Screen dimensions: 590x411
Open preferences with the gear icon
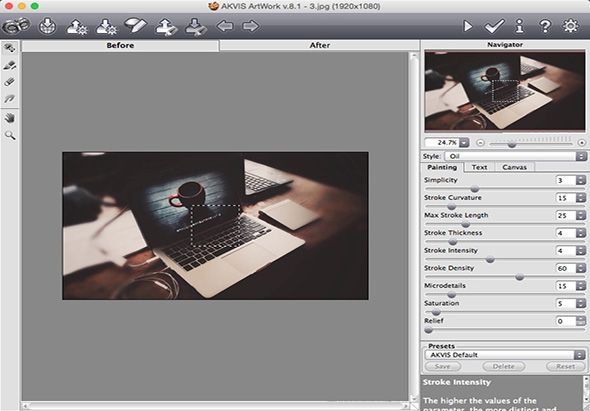(570, 26)
